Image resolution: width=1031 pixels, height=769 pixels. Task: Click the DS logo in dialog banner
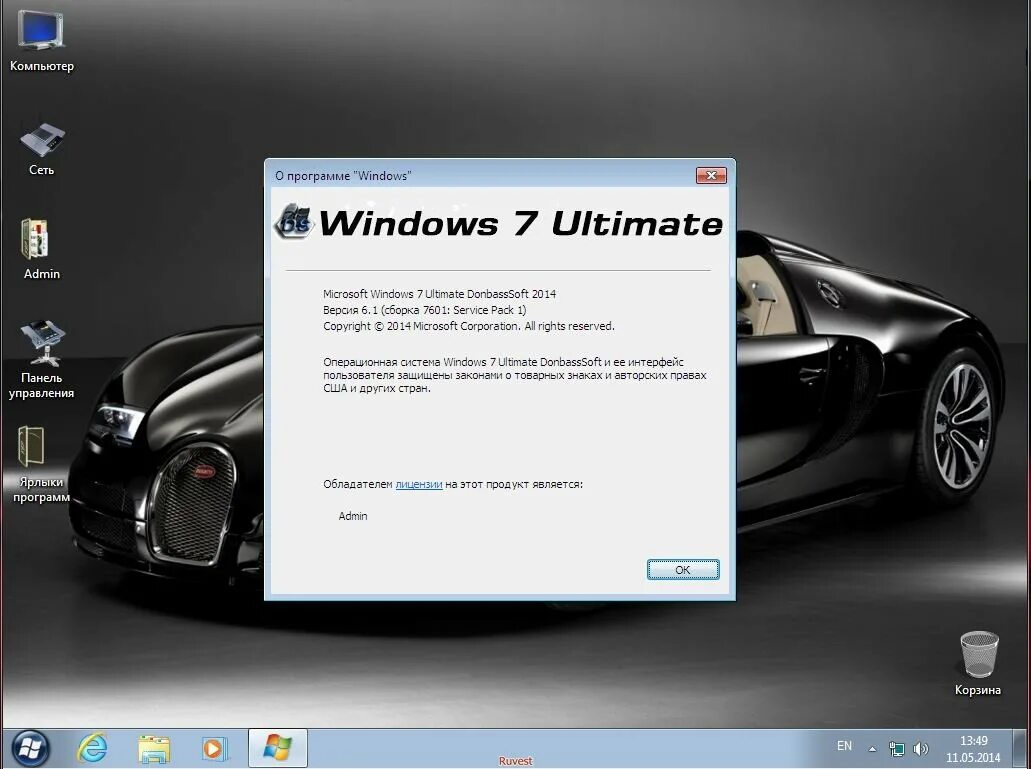click(x=294, y=221)
